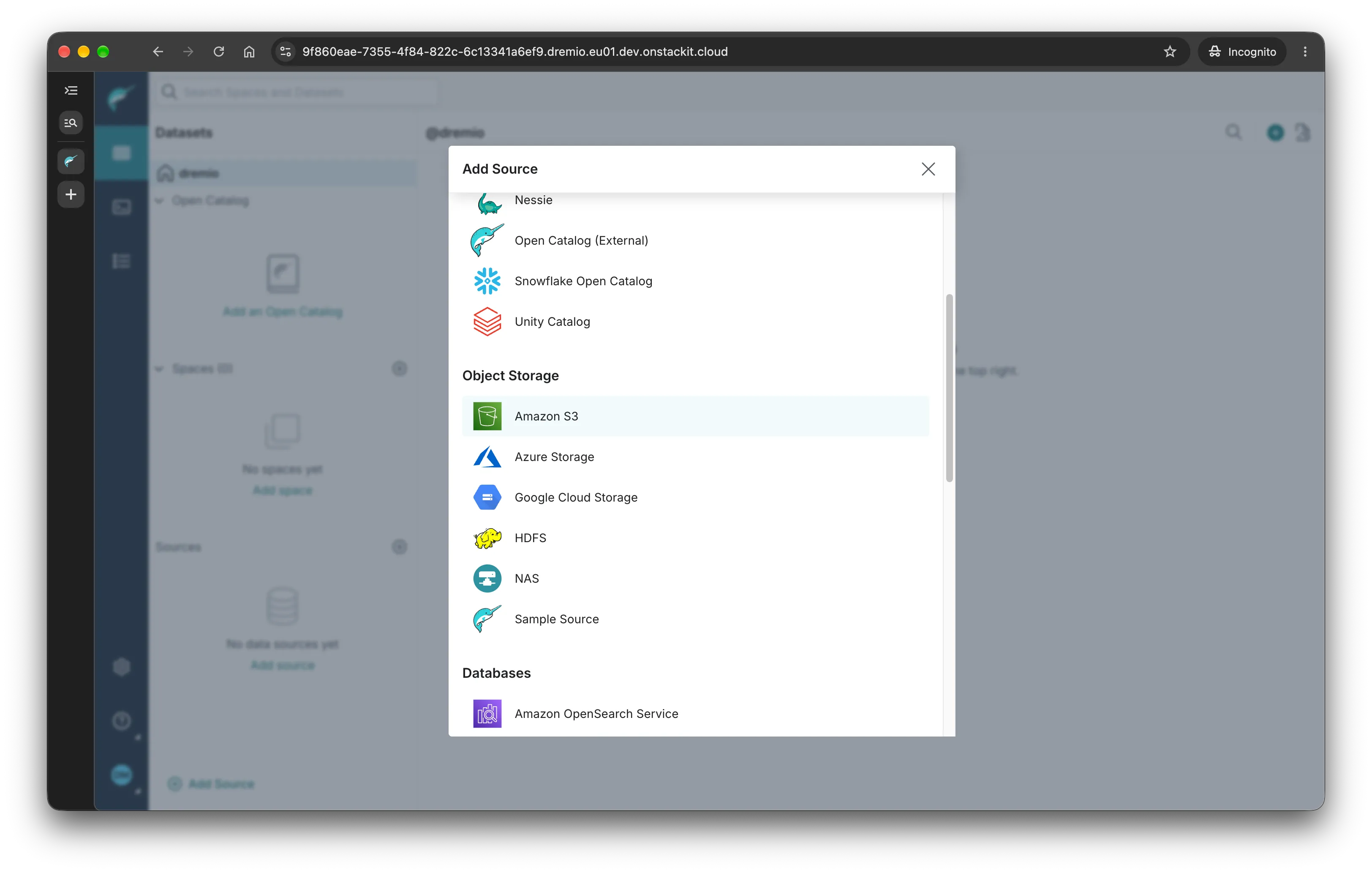Click the Snowflake Open Catalog label
Viewport: 1372px width, 873px height.
pos(583,281)
